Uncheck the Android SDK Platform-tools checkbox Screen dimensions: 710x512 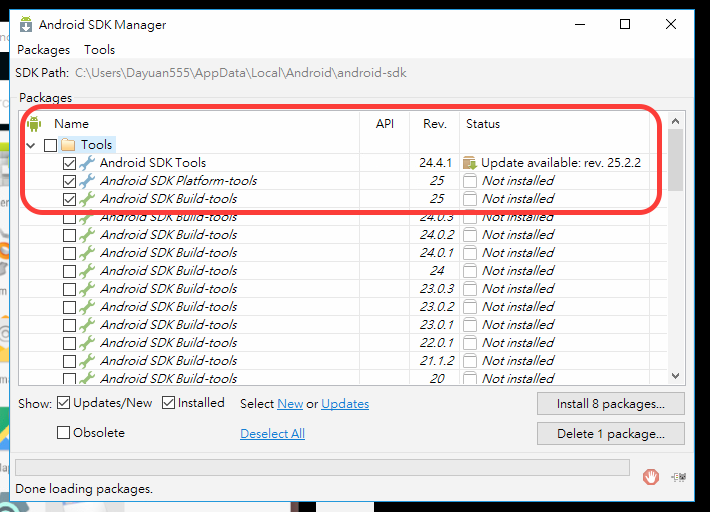pos(69,182)
